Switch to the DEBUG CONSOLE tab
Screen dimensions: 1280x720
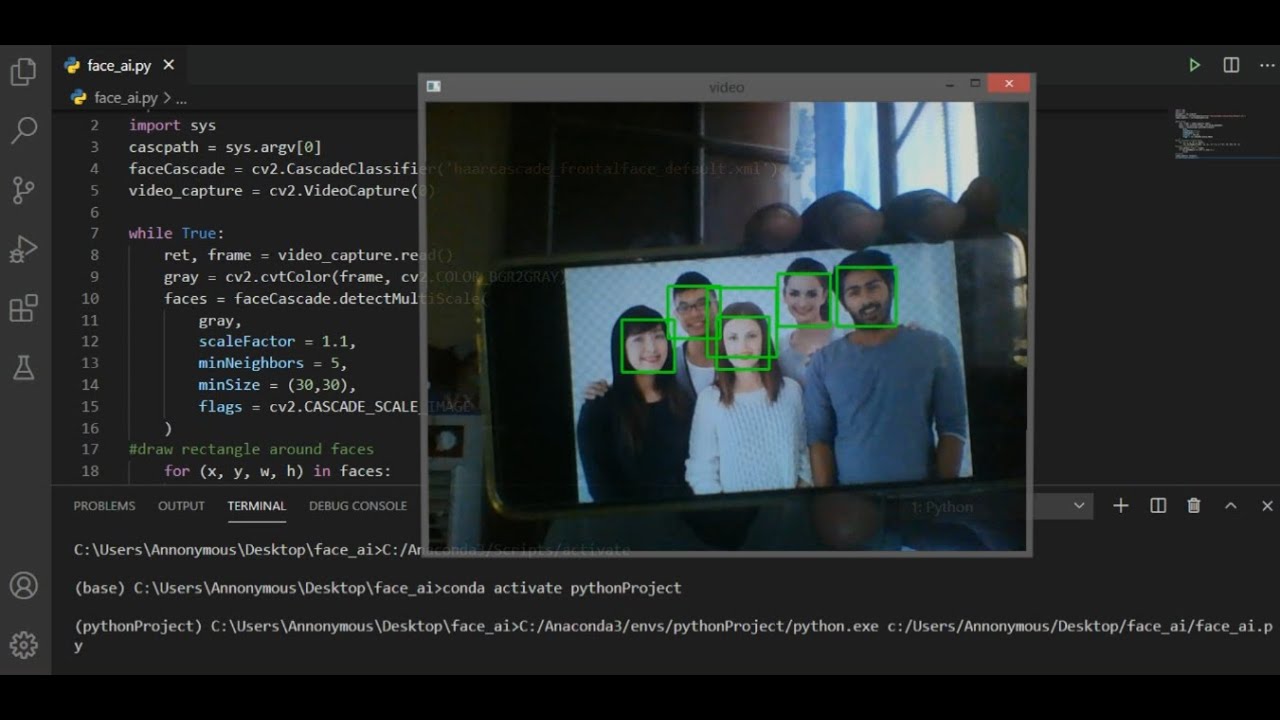tap(358, 506)
